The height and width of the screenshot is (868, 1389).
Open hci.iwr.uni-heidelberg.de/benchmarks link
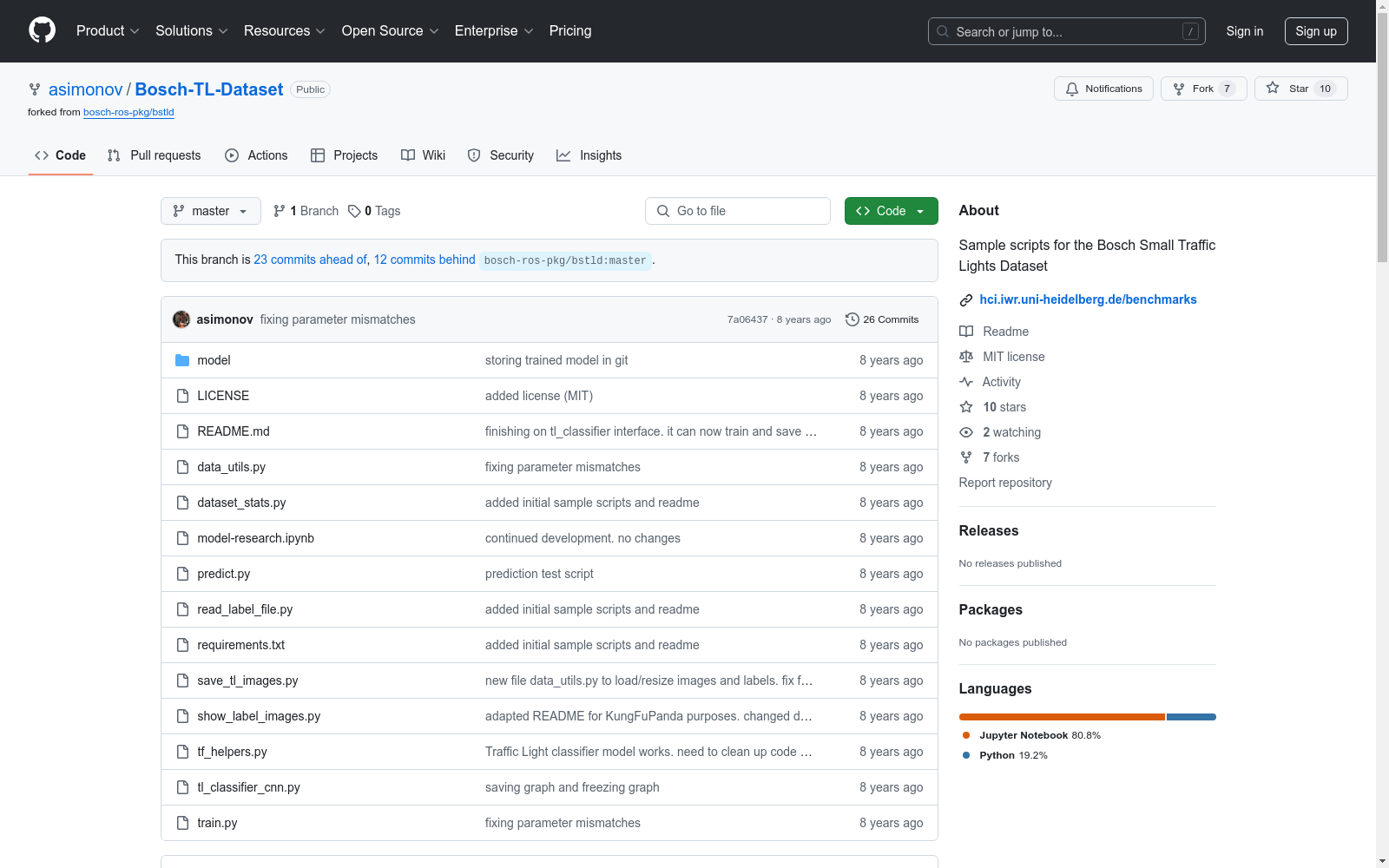[1088, 299]
